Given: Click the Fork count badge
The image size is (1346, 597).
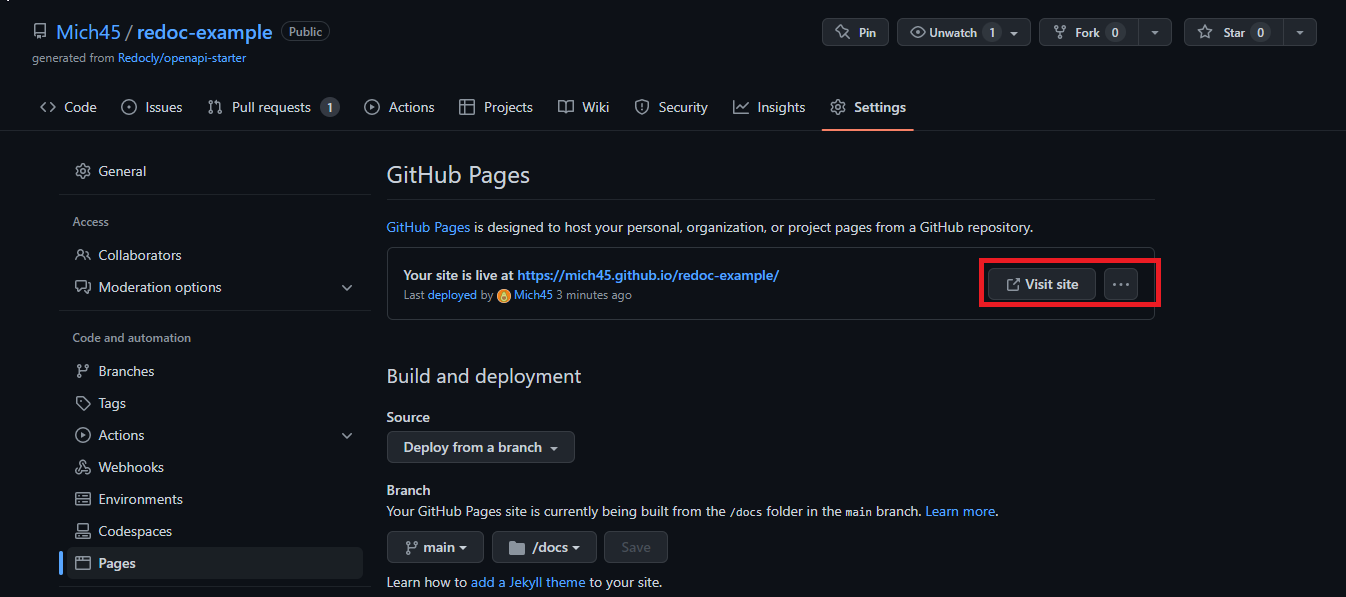Looking at the screenshot, I should coord(1115,33).
